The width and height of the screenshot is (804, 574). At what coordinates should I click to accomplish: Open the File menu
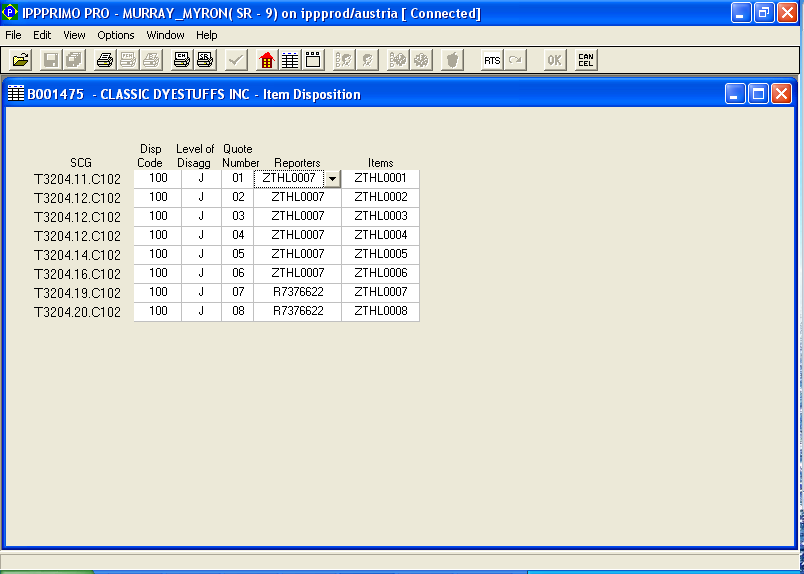tap(13, 35)
